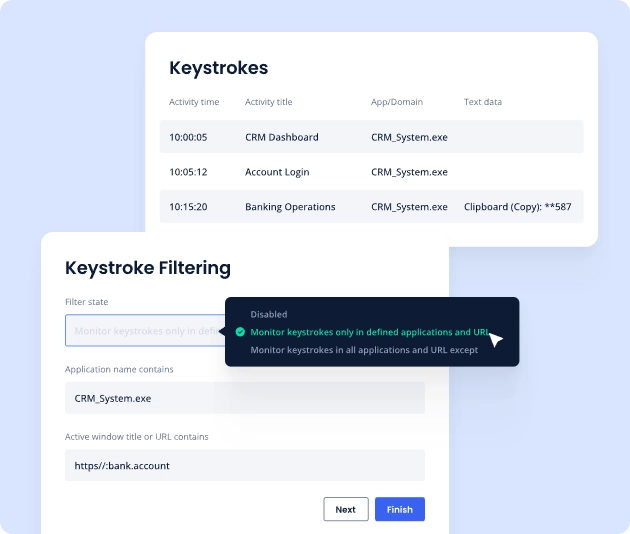This screenshot has width=630, height=534.
Task: Click the Clipboard (Copy): **587 text data
Action: coord(518,207)
